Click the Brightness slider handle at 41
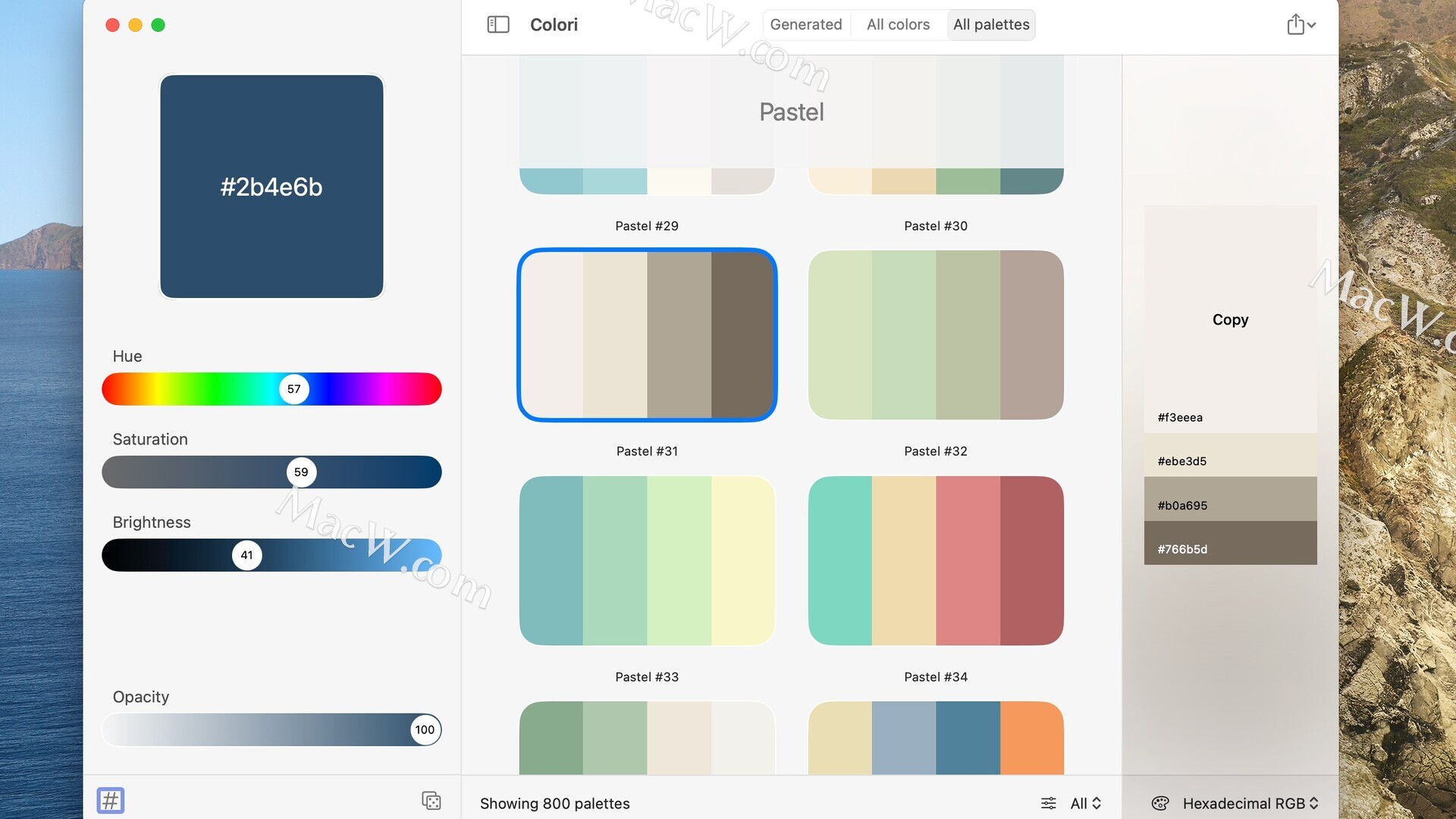 pyautogui.click(x=247, y=555)
